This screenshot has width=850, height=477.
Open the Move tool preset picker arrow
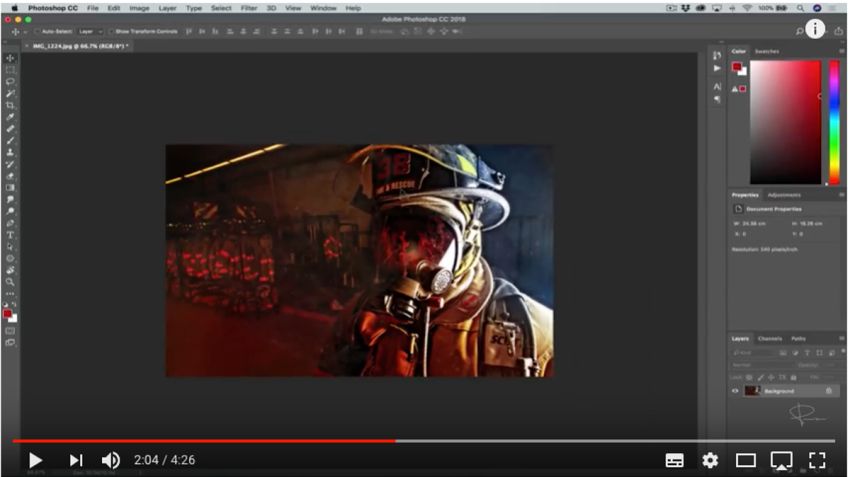[x=24, y=32]
